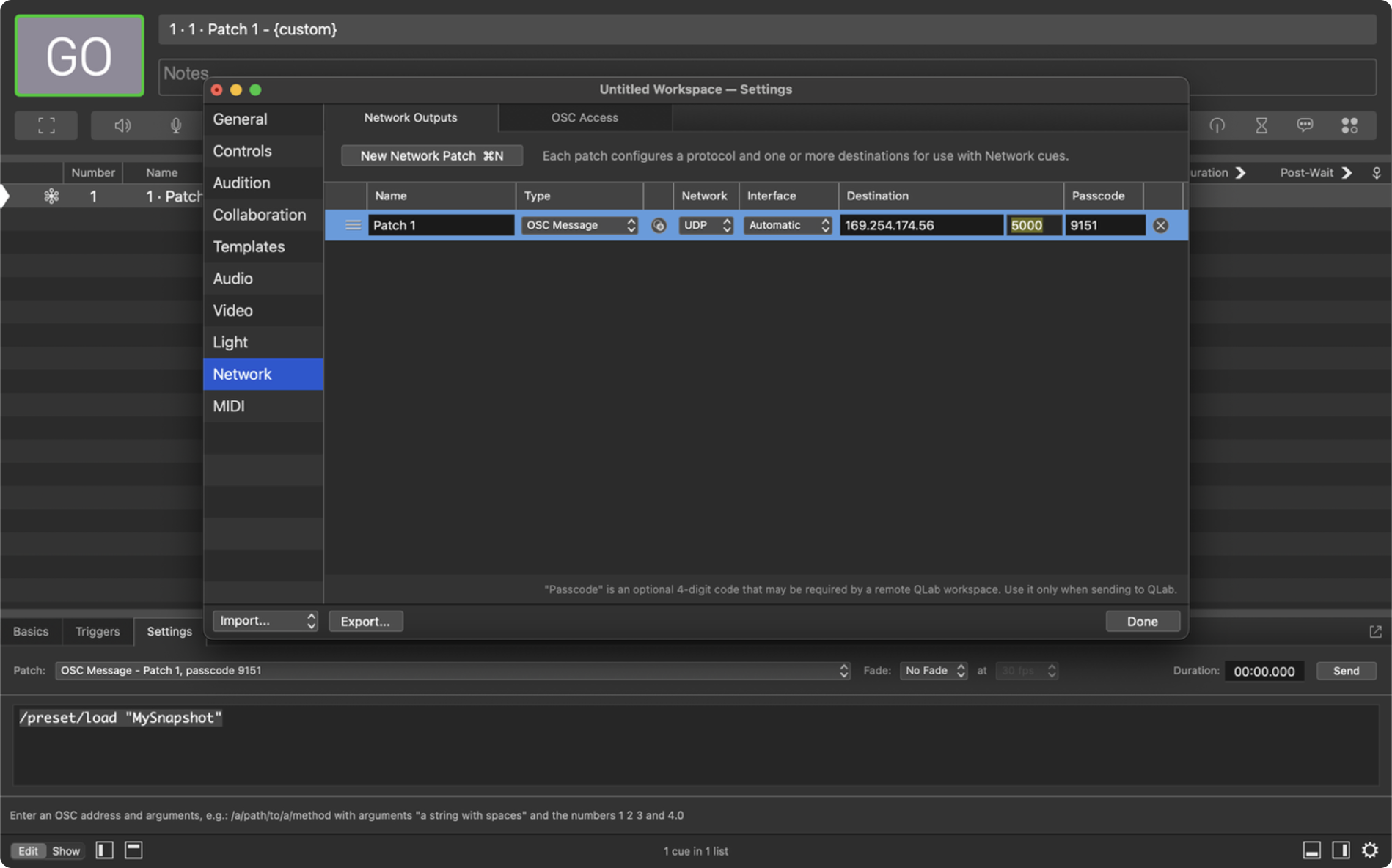
Task: Click the microphone cue icon
Action: pos(176,125)
